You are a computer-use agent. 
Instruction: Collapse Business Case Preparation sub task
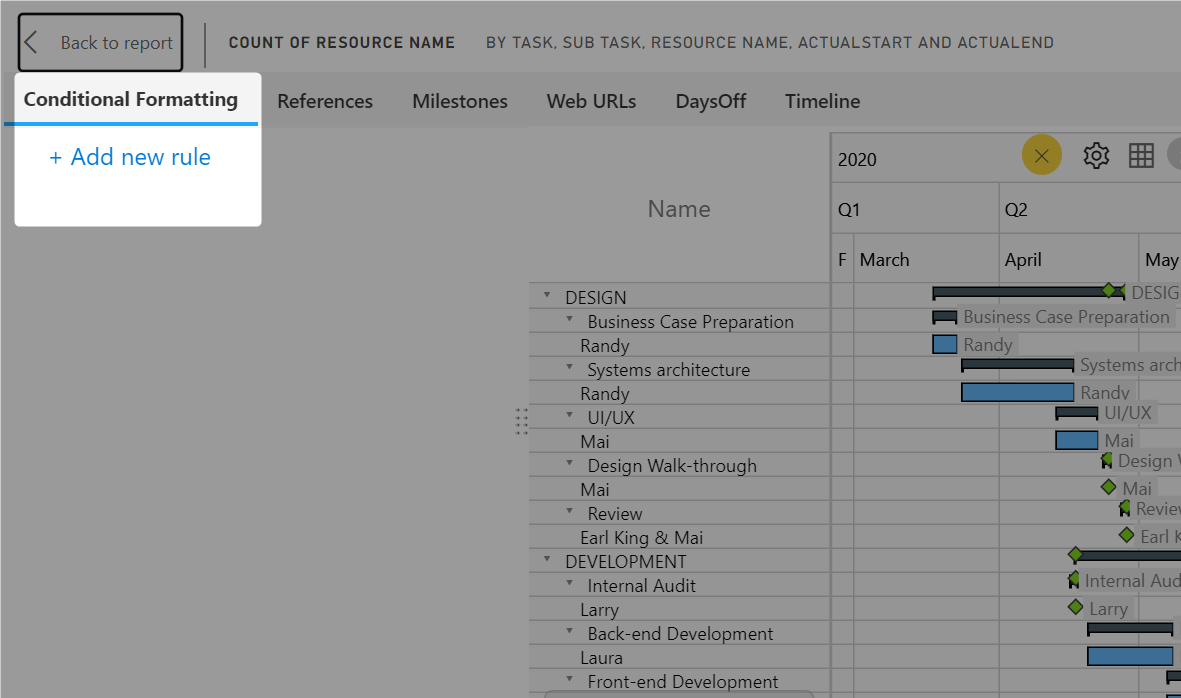click(570, 320)
